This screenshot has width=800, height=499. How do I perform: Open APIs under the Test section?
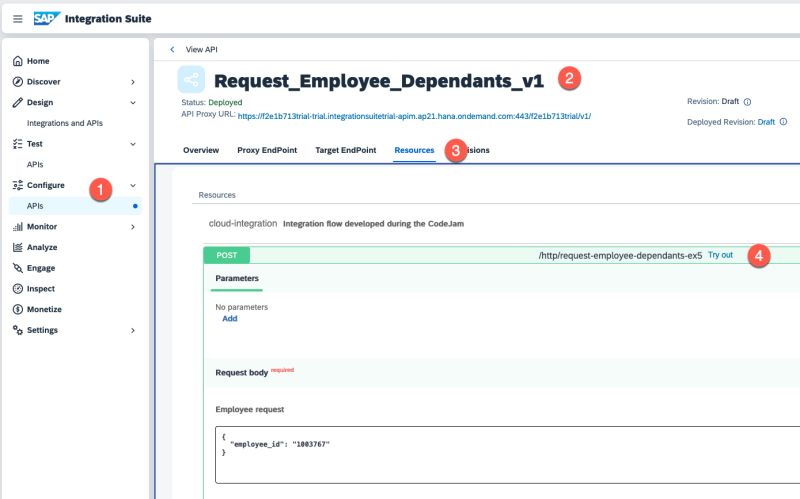tap(35, 165)
